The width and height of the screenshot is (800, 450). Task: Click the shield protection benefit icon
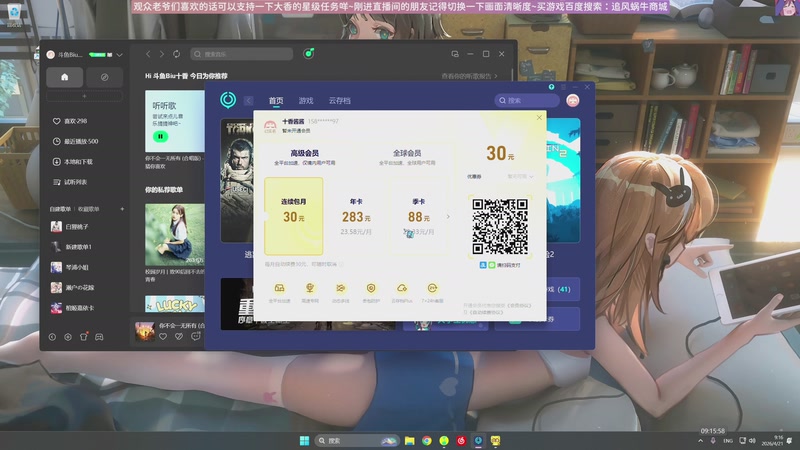(x=371, y=288)
